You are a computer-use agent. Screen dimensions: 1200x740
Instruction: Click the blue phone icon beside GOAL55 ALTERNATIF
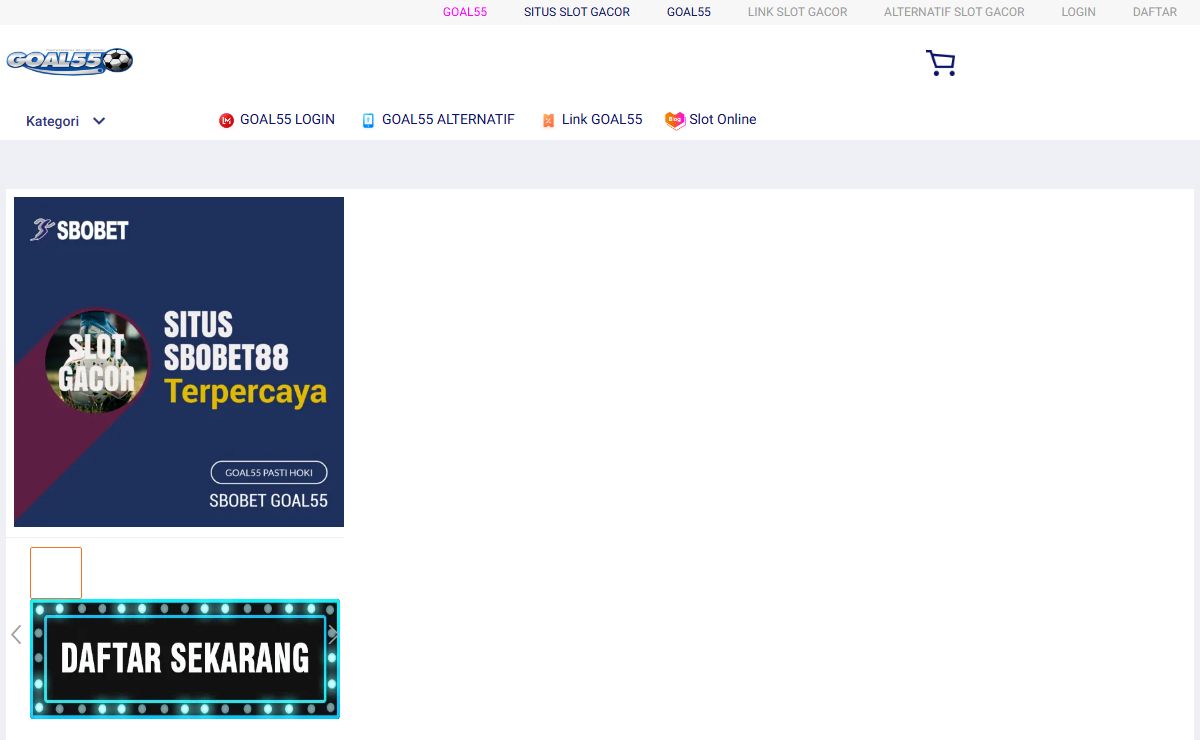(368, 120)
